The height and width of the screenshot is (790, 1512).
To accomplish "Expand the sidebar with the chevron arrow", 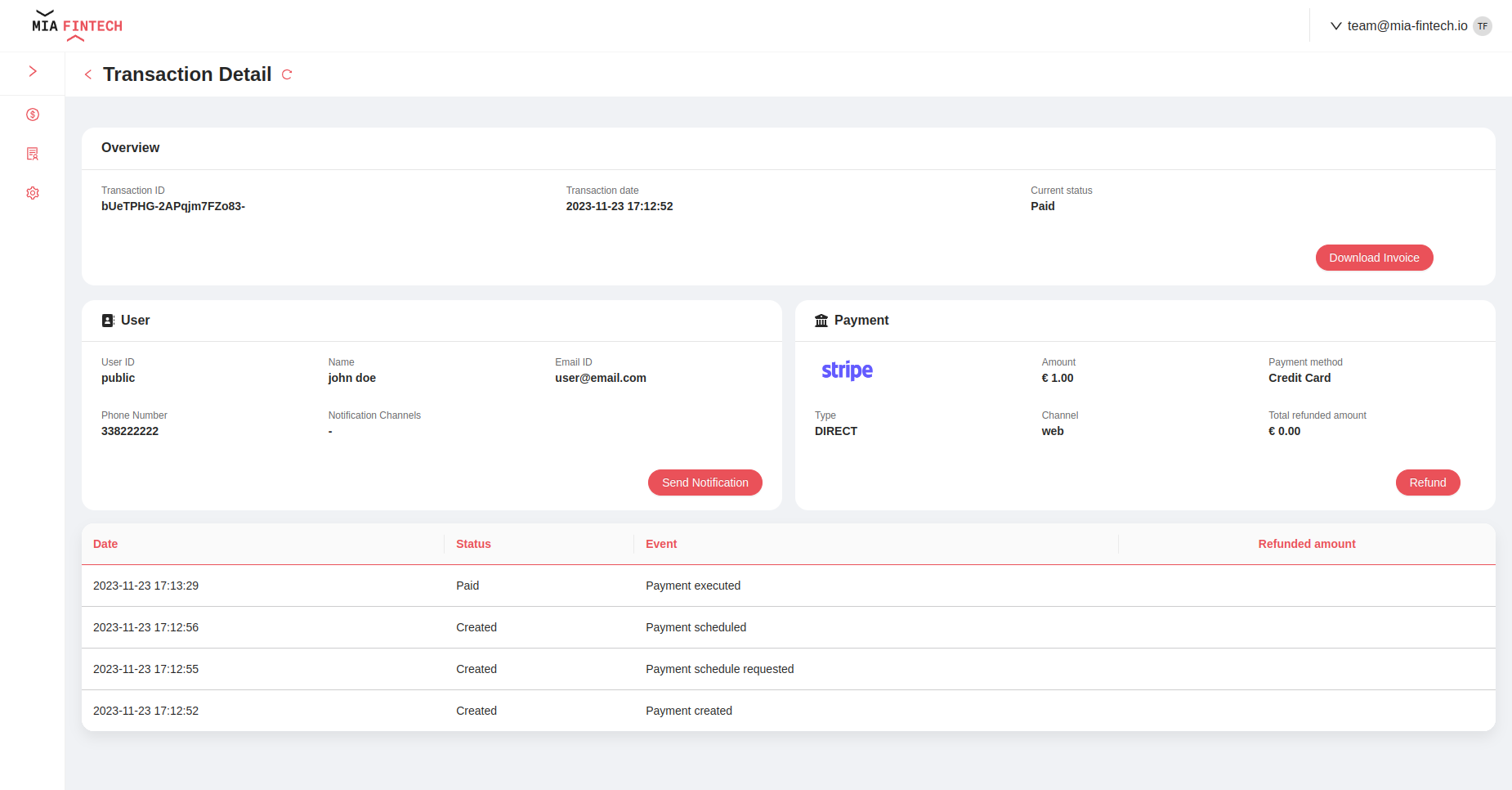I will pos(33,70).
